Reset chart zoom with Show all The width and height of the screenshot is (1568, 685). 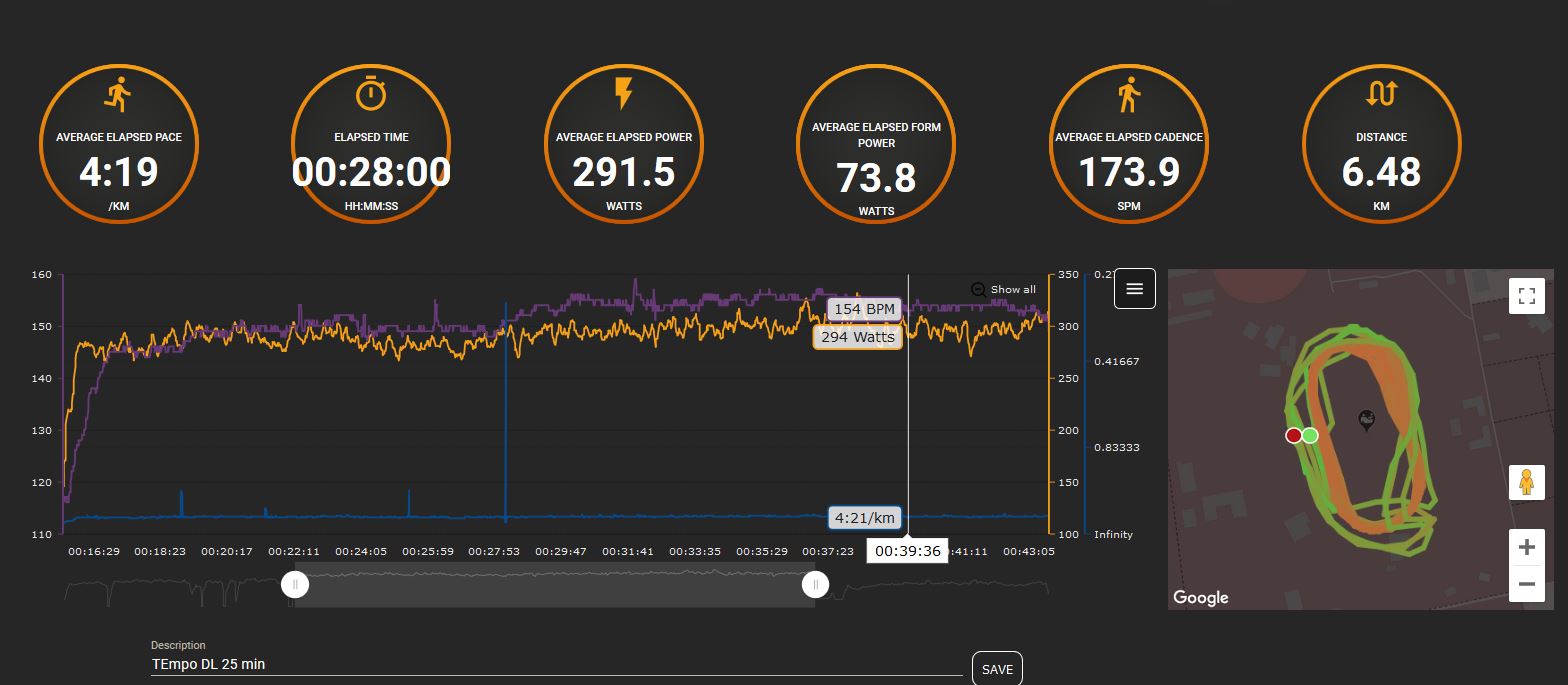1004,289
